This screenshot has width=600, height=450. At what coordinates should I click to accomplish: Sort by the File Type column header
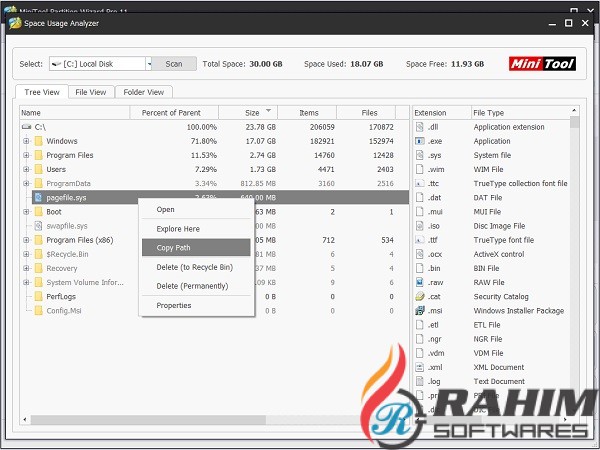520,113
